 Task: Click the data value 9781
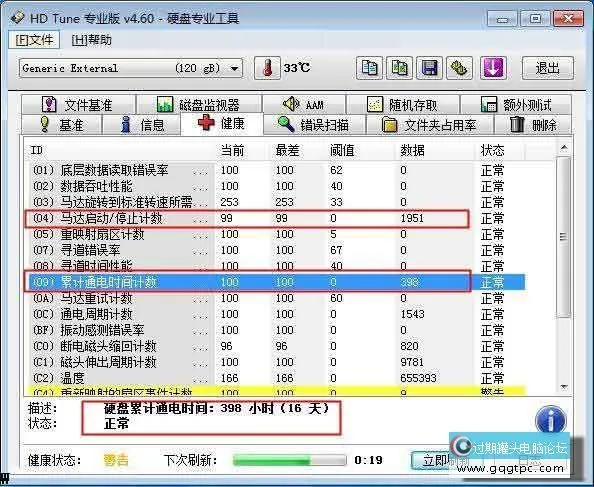[x=412, y=362]
